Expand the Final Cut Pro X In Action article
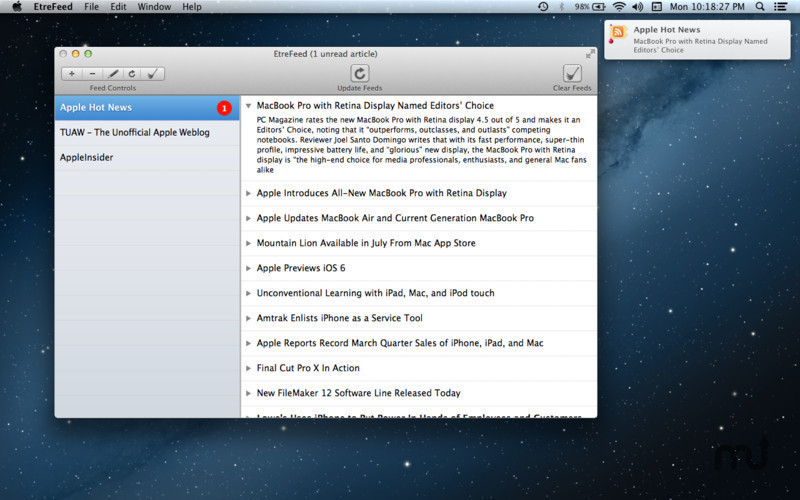Viewport: 800px width, 500px height. tap(248, 368)
